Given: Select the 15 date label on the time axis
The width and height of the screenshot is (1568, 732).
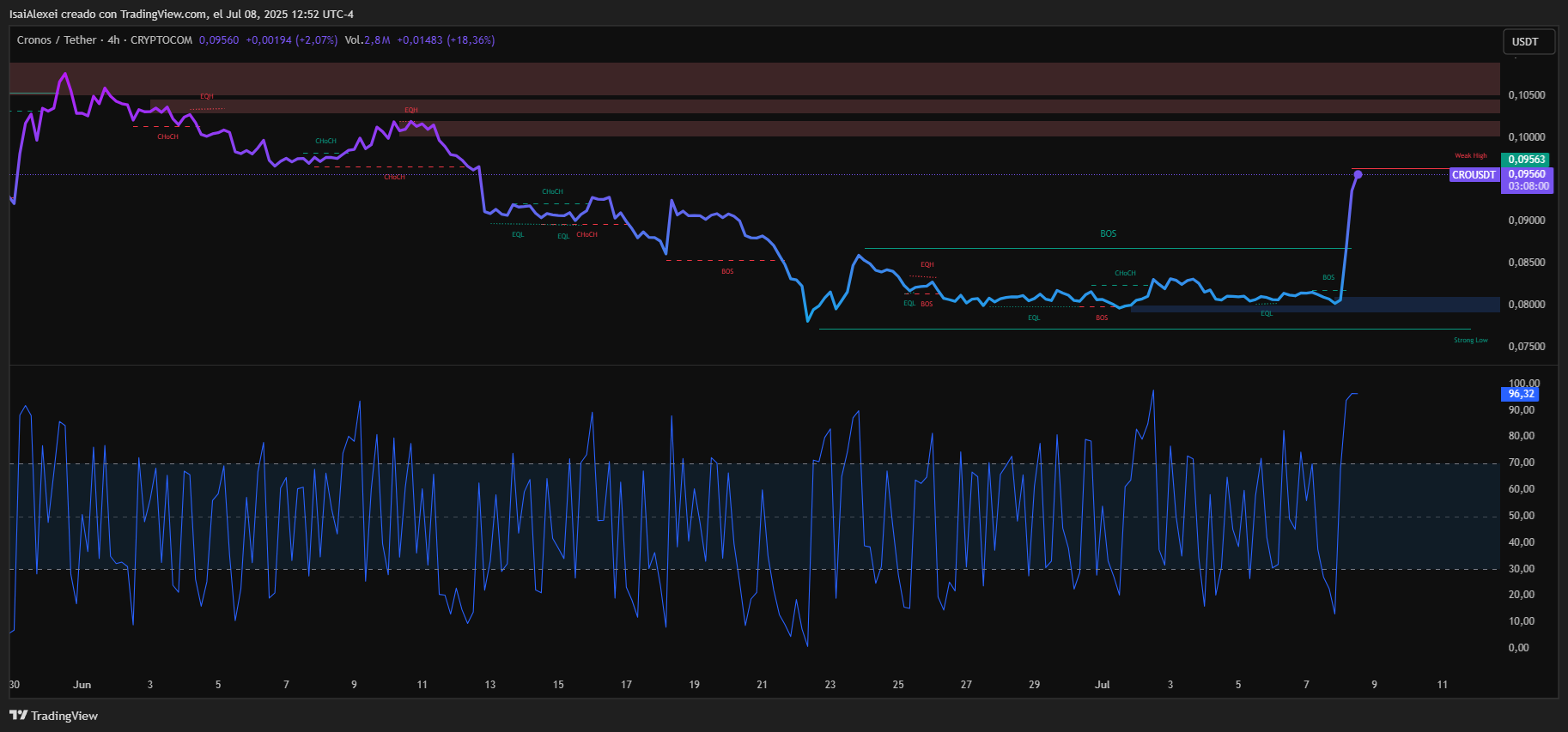Looking at the screenshot, I should [558, 685].
